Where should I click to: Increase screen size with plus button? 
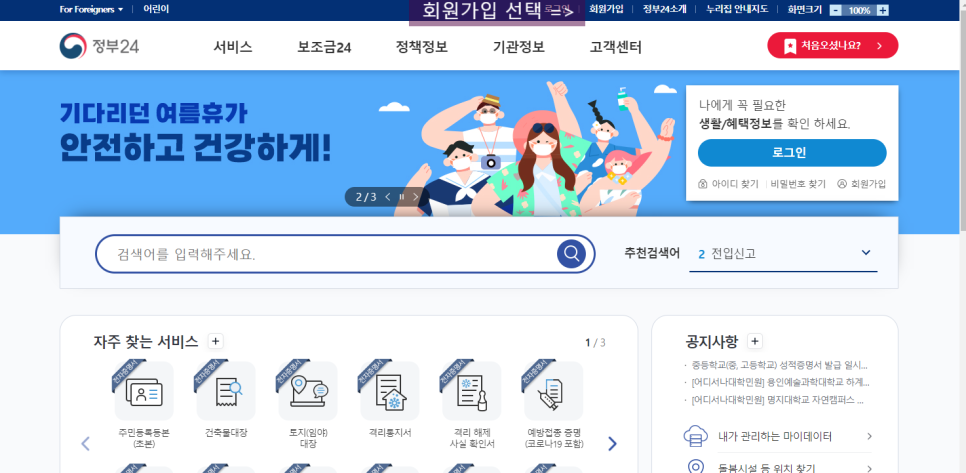click(x=883, y=10)
